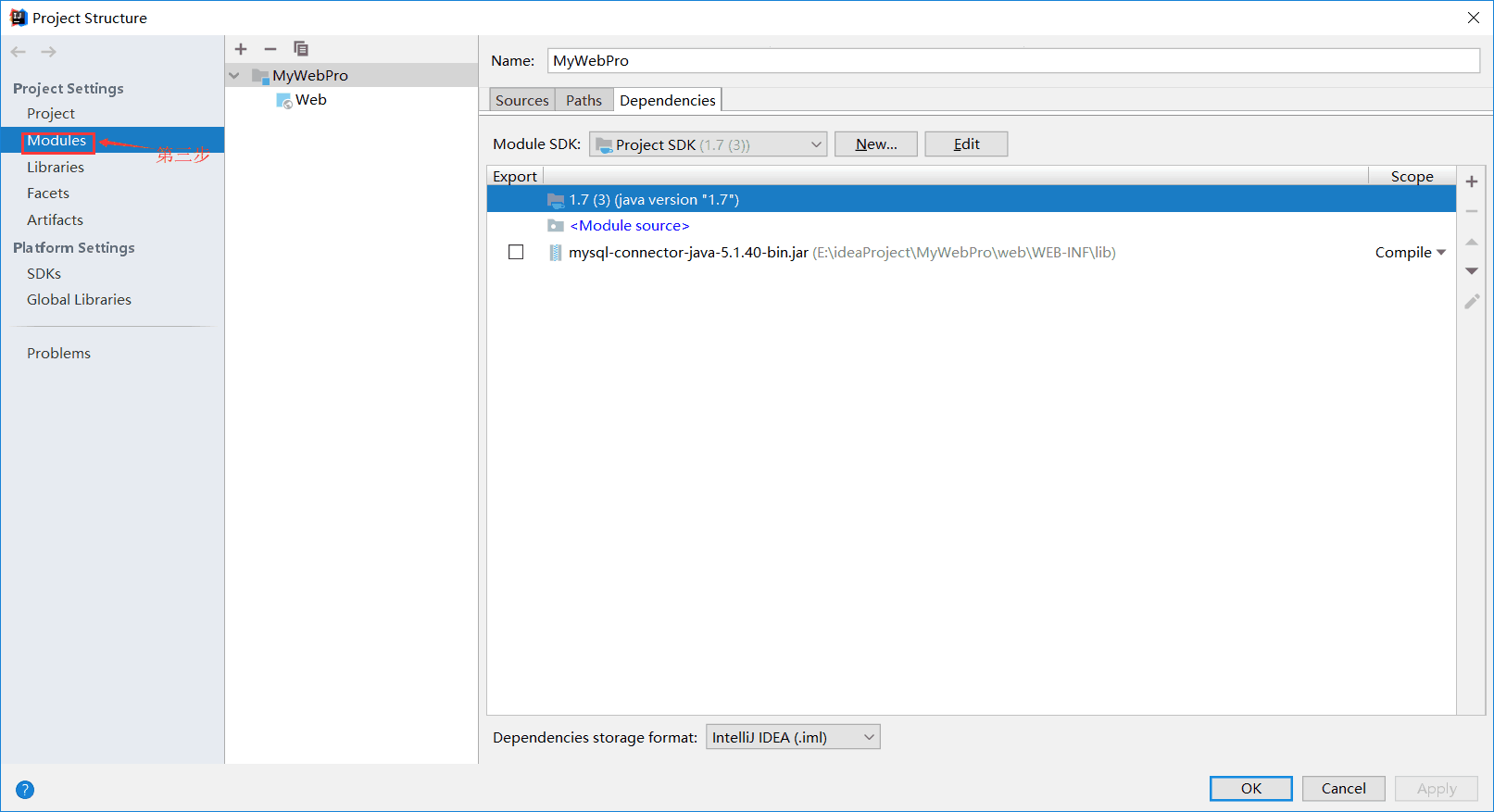Click the back navigation arrow
Viewport: 1494px width, 812px height.
point(19,52)
